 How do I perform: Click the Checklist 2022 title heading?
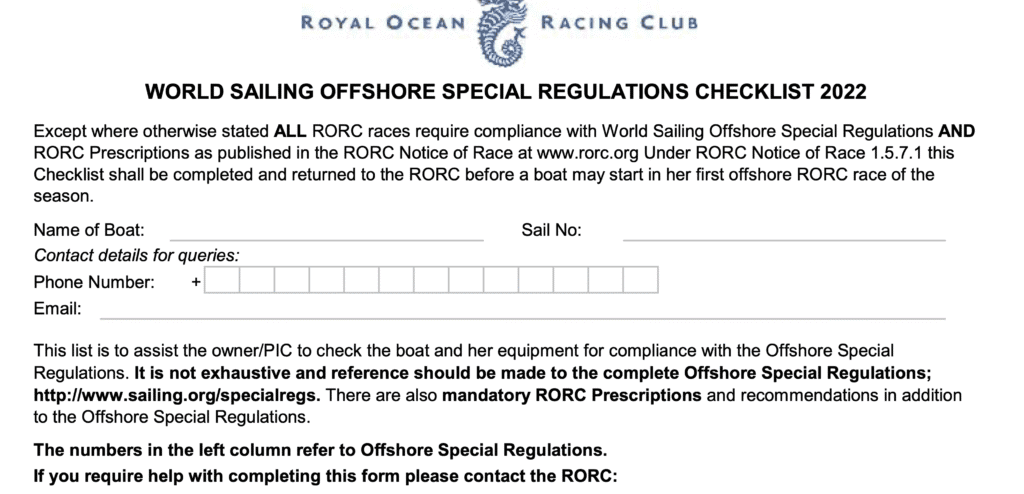505,91
